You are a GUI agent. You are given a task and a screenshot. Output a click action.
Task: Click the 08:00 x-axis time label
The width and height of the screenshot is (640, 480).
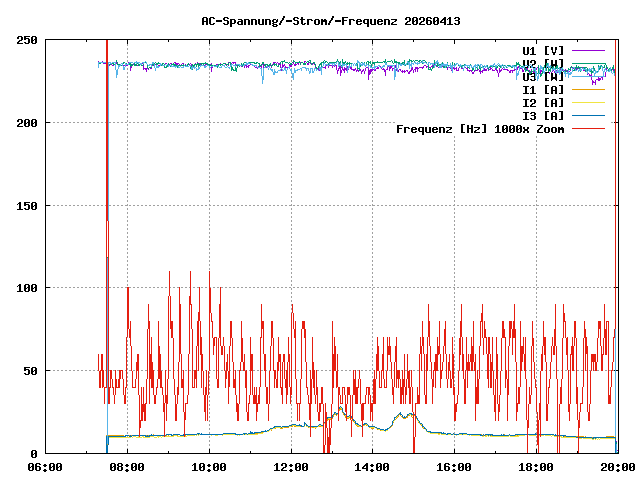coord(127,466)
